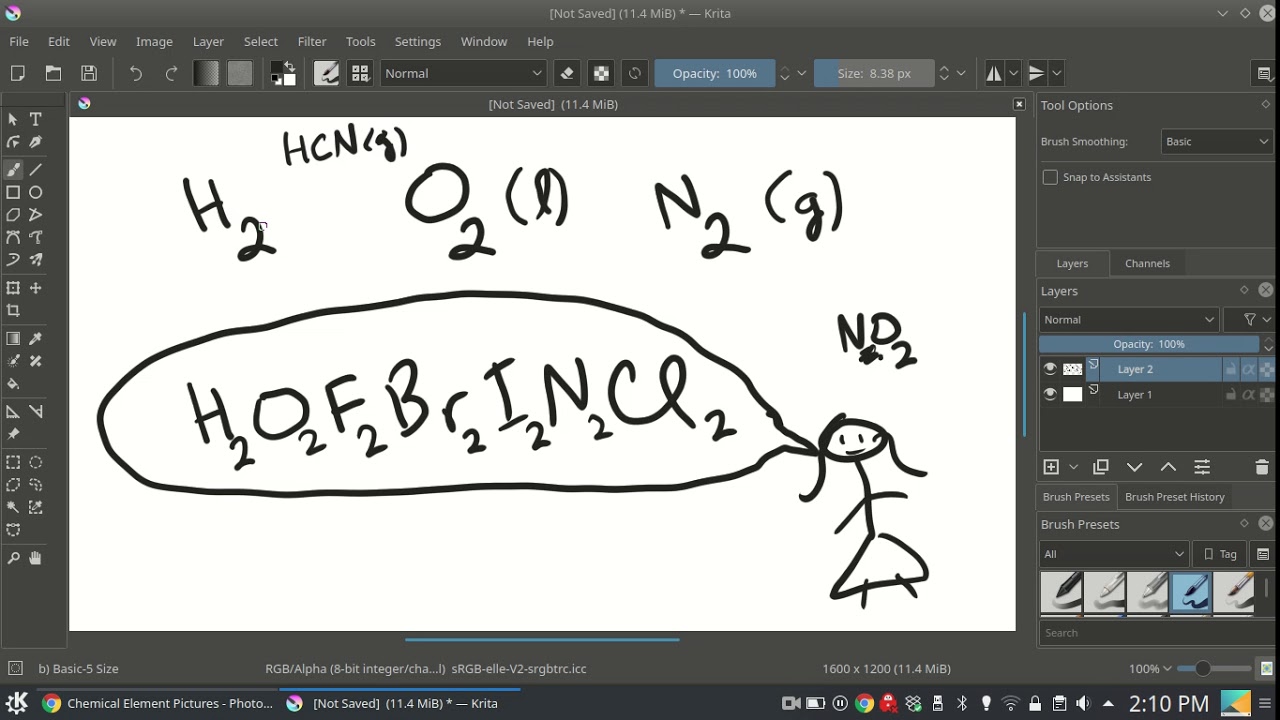Toggle lock on Layer 1
The height and width of the screenshot is (720, 1280).
point(1231,395)
